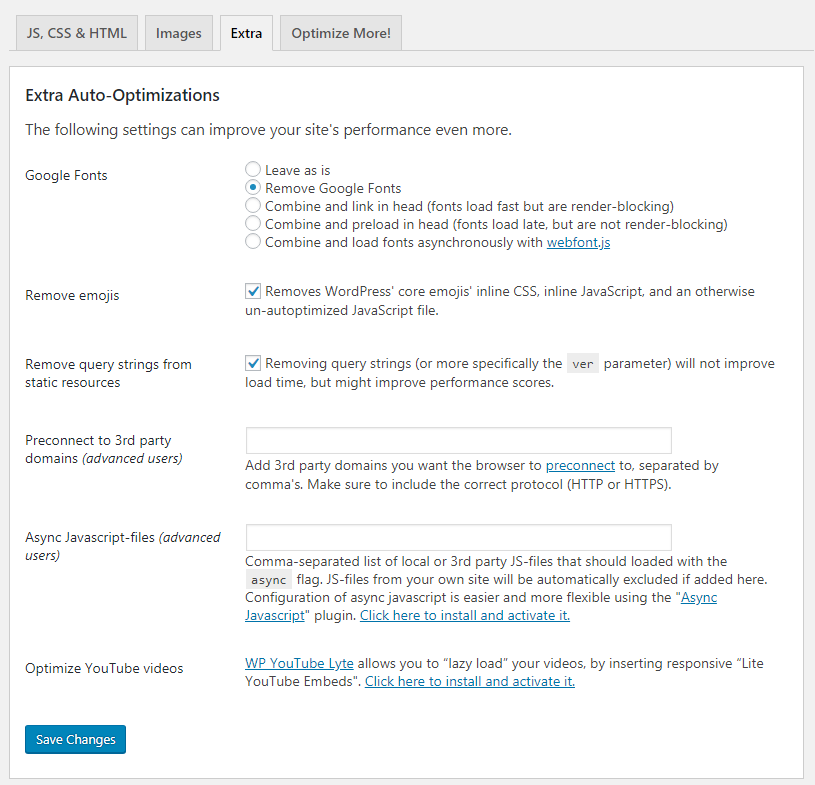The image size is (815, 785).
Task: Select the Extra tab
Action: pyautogui.click(x=246, y=33)
